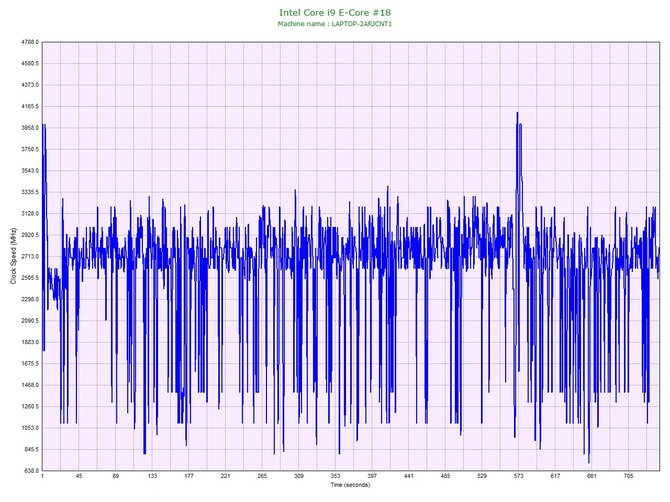670x502 pixels.
Task: Click the y-axis value 1675.5
Action: click(x=30, y=364)
